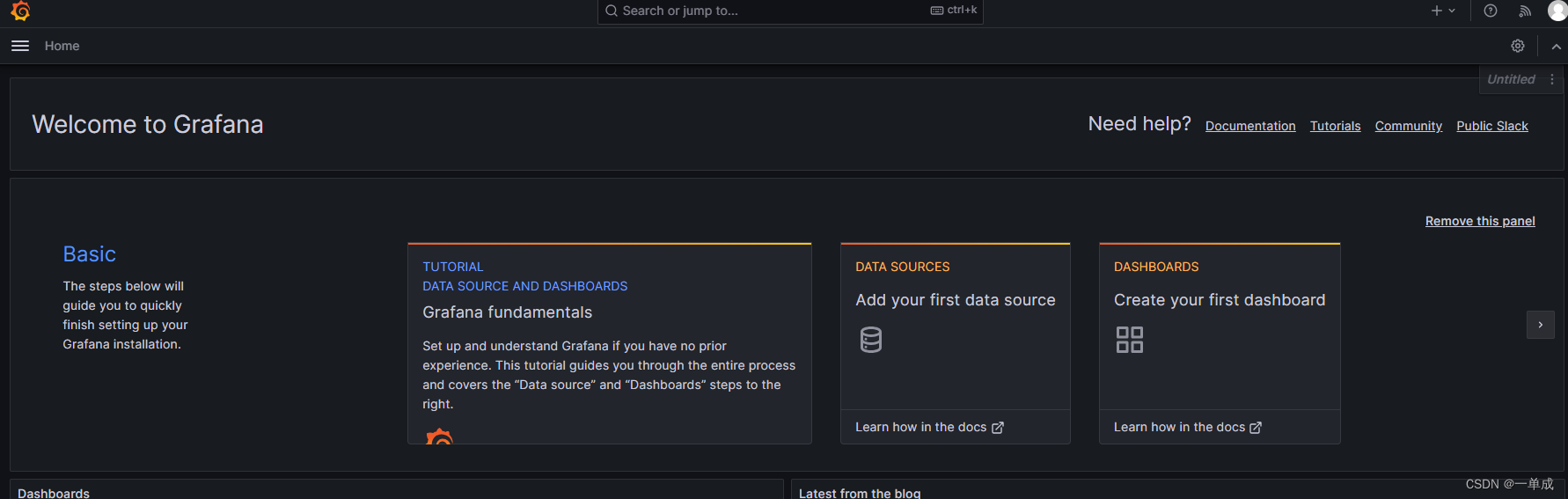Screen dimensions: 1568x499
Task: Click external link icon in Data Sources docs link
Action: tap(998, 428)
